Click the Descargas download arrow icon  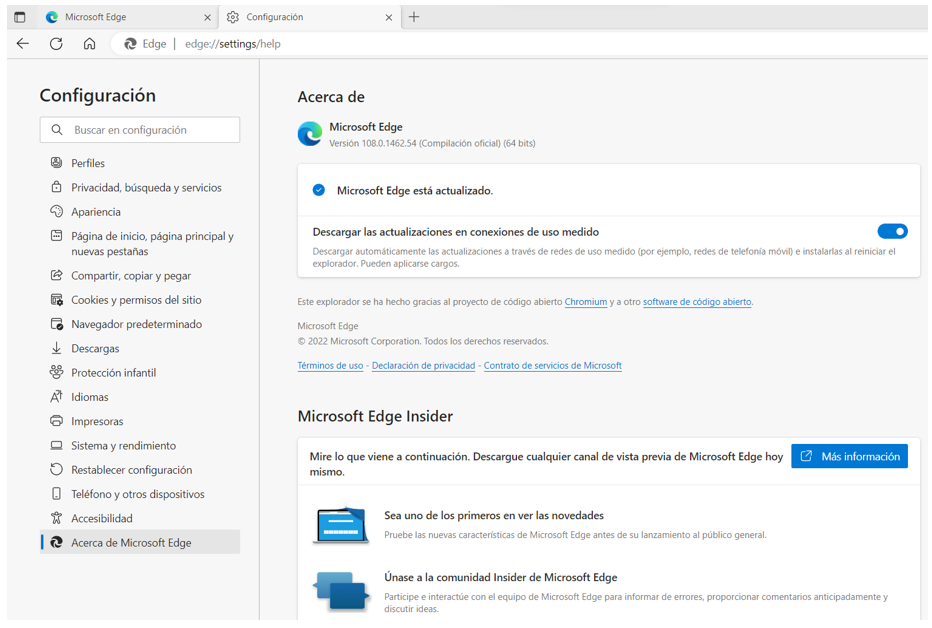point(56,348)
